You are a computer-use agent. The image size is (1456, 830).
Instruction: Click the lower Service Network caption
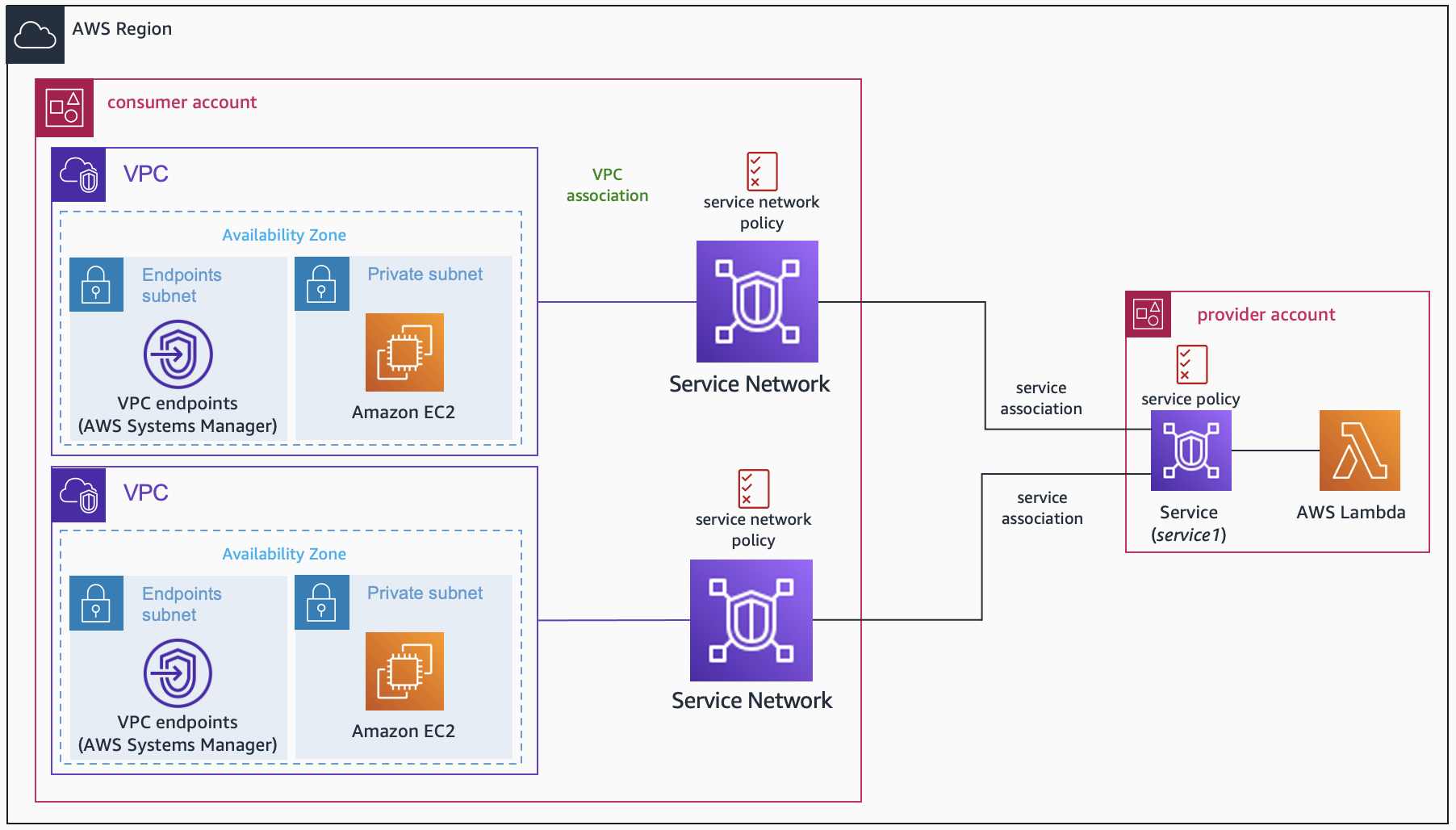click(x=751, y=701)
